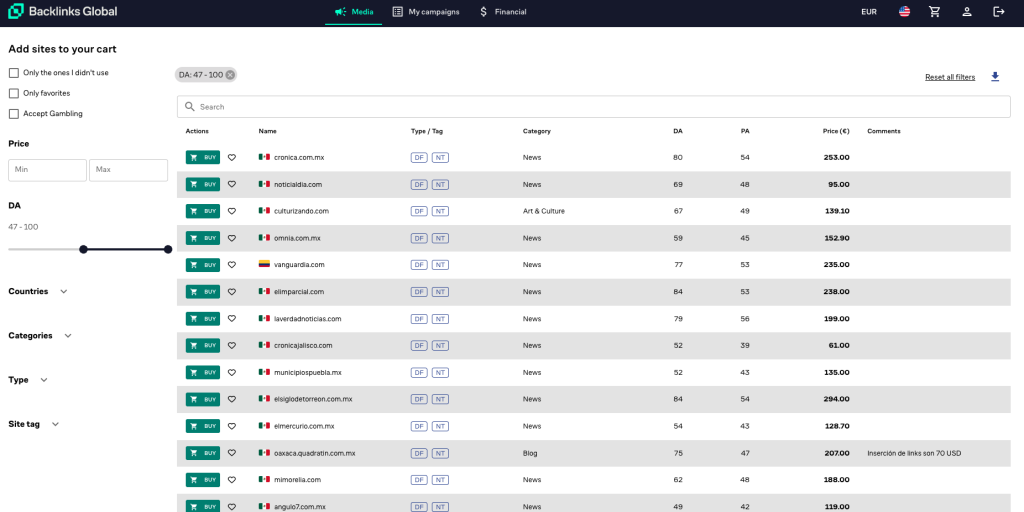Click the user account profile icon
Image resolution: width=1024 pixels, height=512 pixels.
967,12
